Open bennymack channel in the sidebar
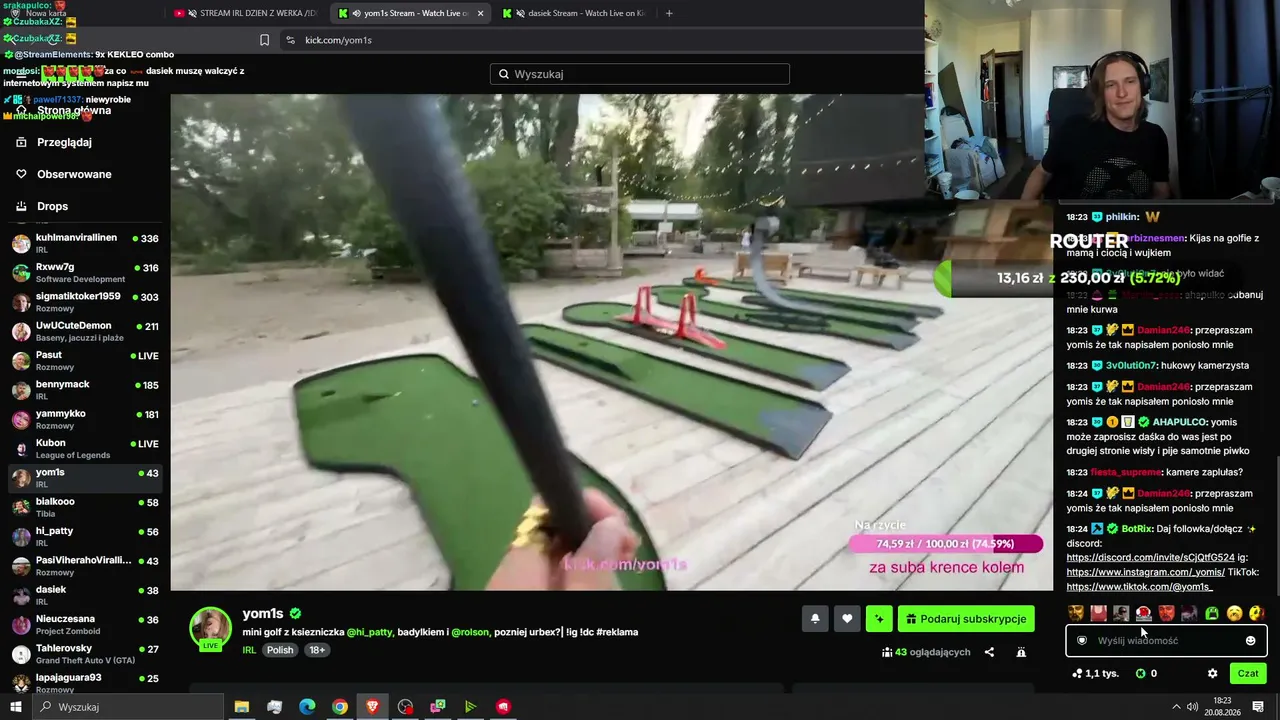This screenshot has width=1280, height=720. click(85, 390)
